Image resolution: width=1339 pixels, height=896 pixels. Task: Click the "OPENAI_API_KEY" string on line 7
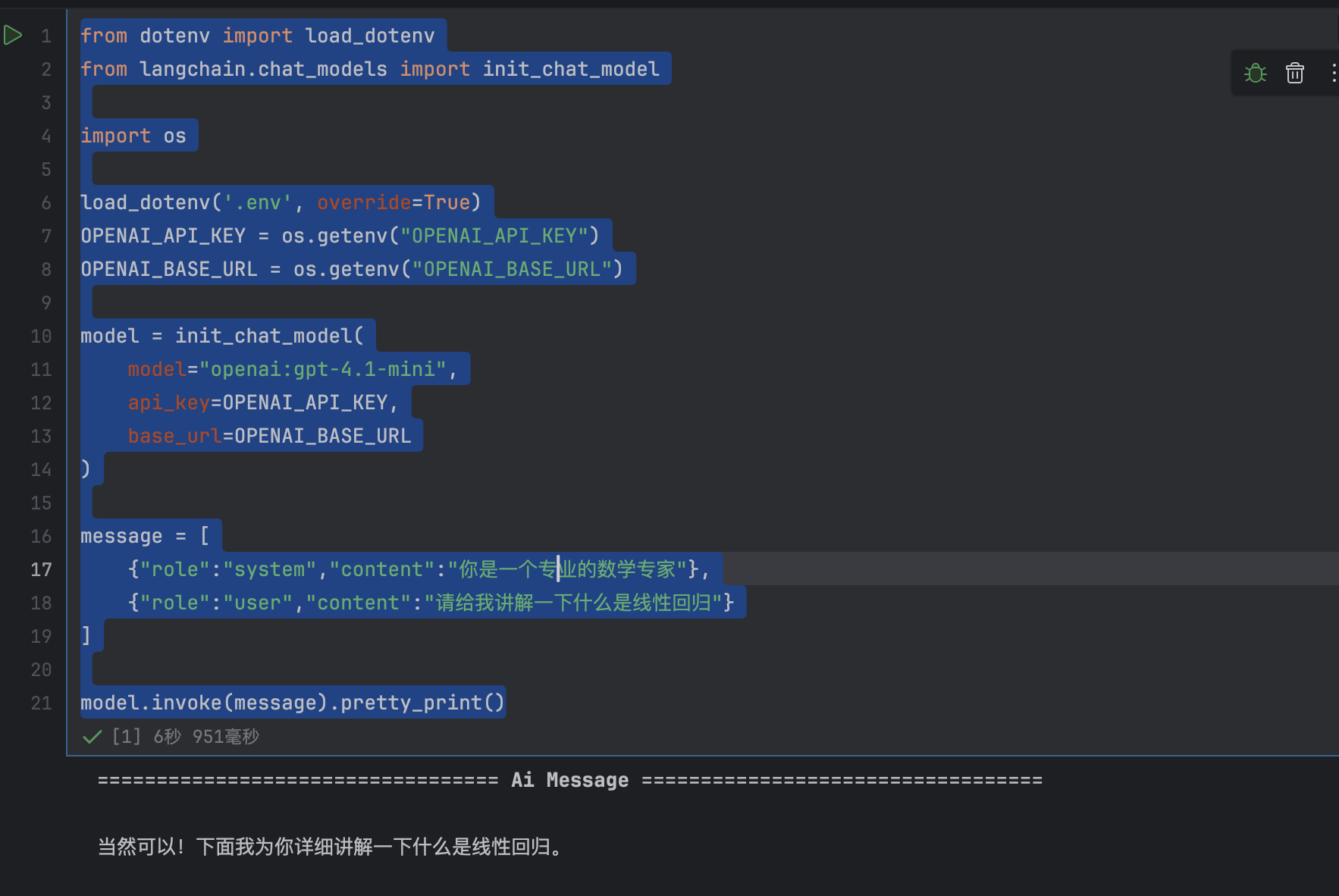pyautogui.click(x=494, y=236)
